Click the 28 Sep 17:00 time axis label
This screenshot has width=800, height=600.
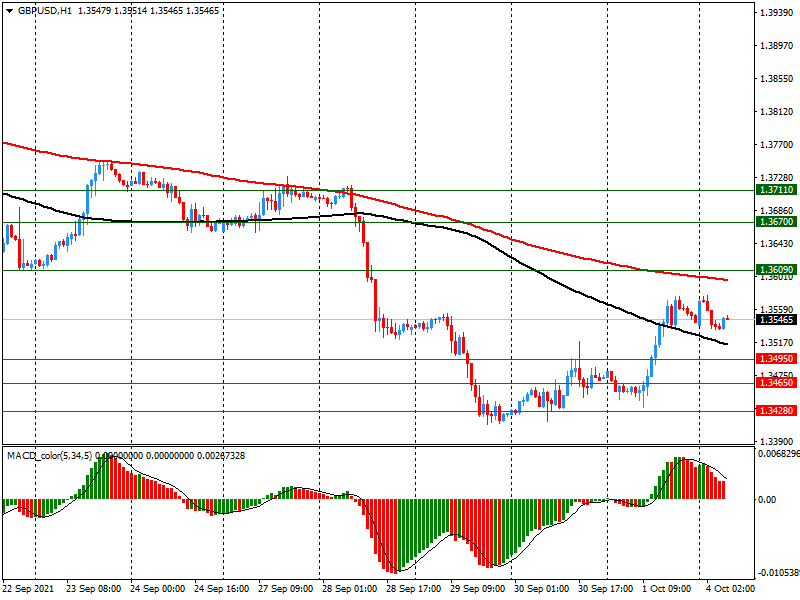point(414,589)
